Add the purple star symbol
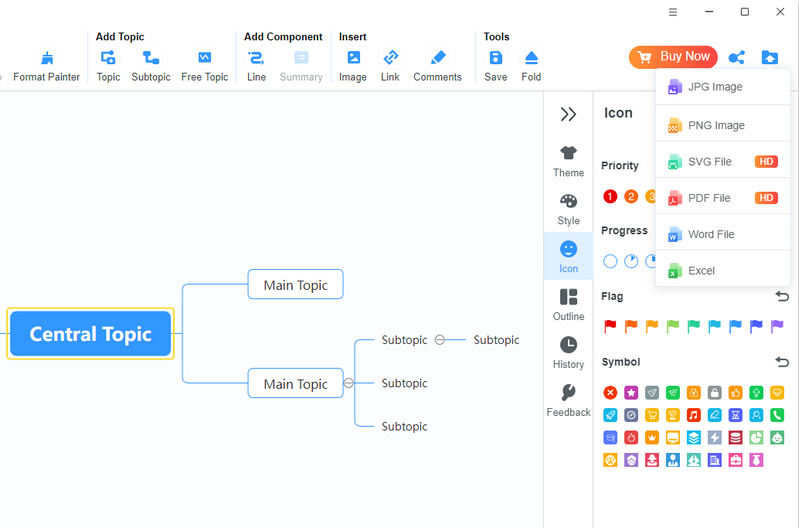 tap(631, 392)
